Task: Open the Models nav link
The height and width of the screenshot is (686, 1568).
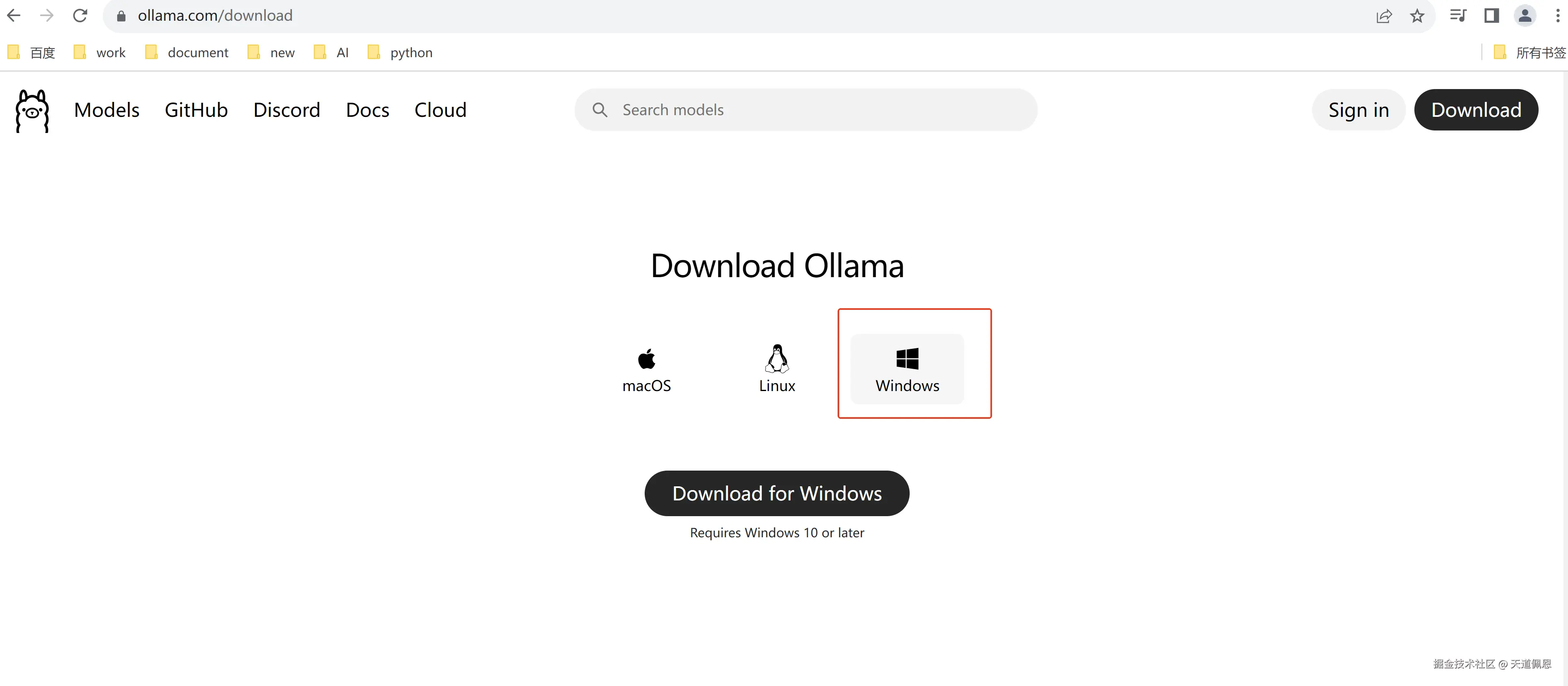Action: tap(106, 110)
